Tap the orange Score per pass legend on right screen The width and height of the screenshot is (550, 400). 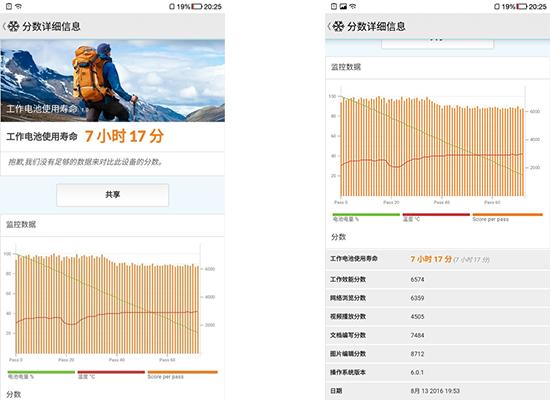(x=508, y=217)
